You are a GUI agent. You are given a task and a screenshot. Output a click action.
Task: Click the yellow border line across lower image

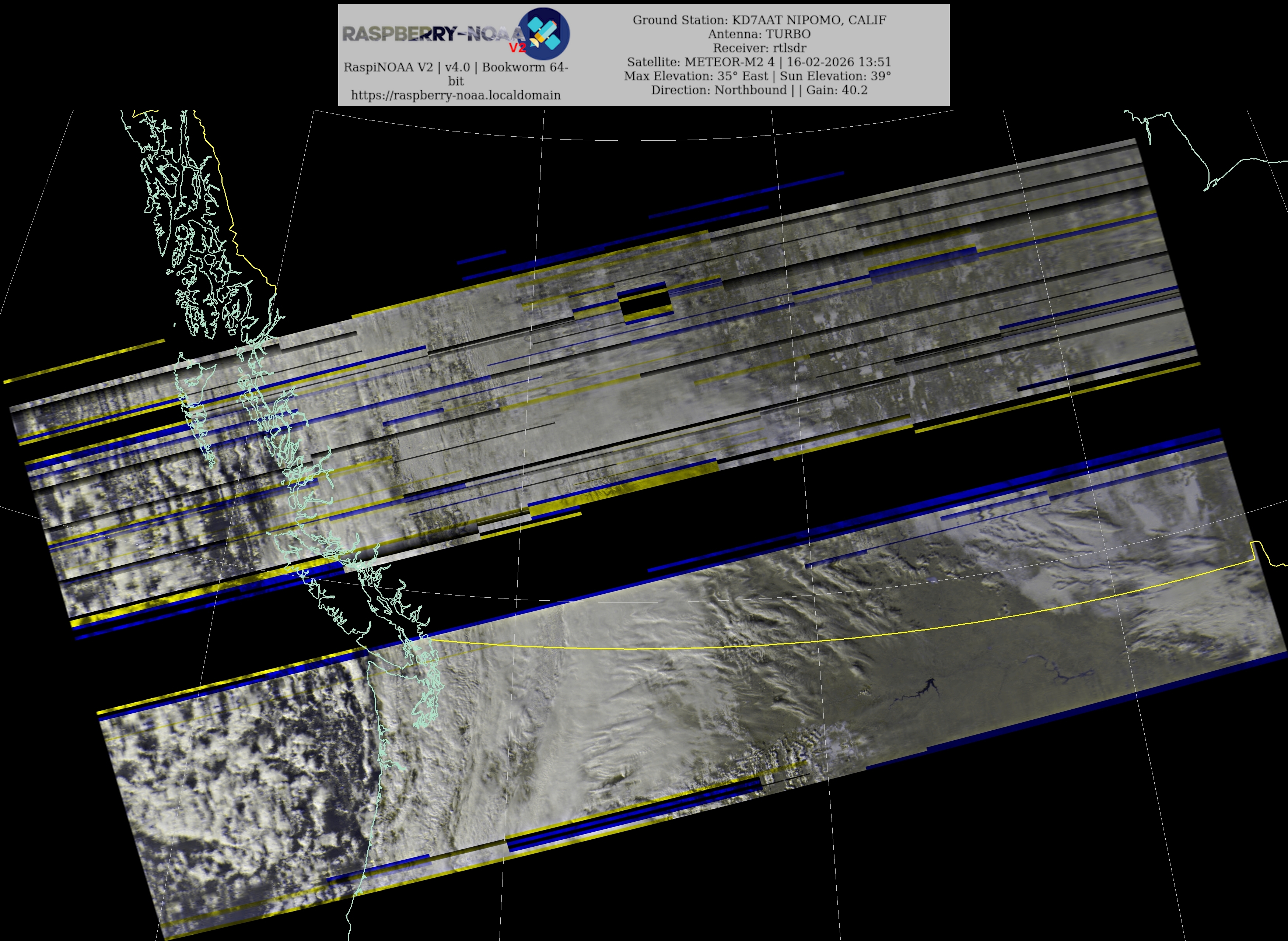[x=741, y=646]
